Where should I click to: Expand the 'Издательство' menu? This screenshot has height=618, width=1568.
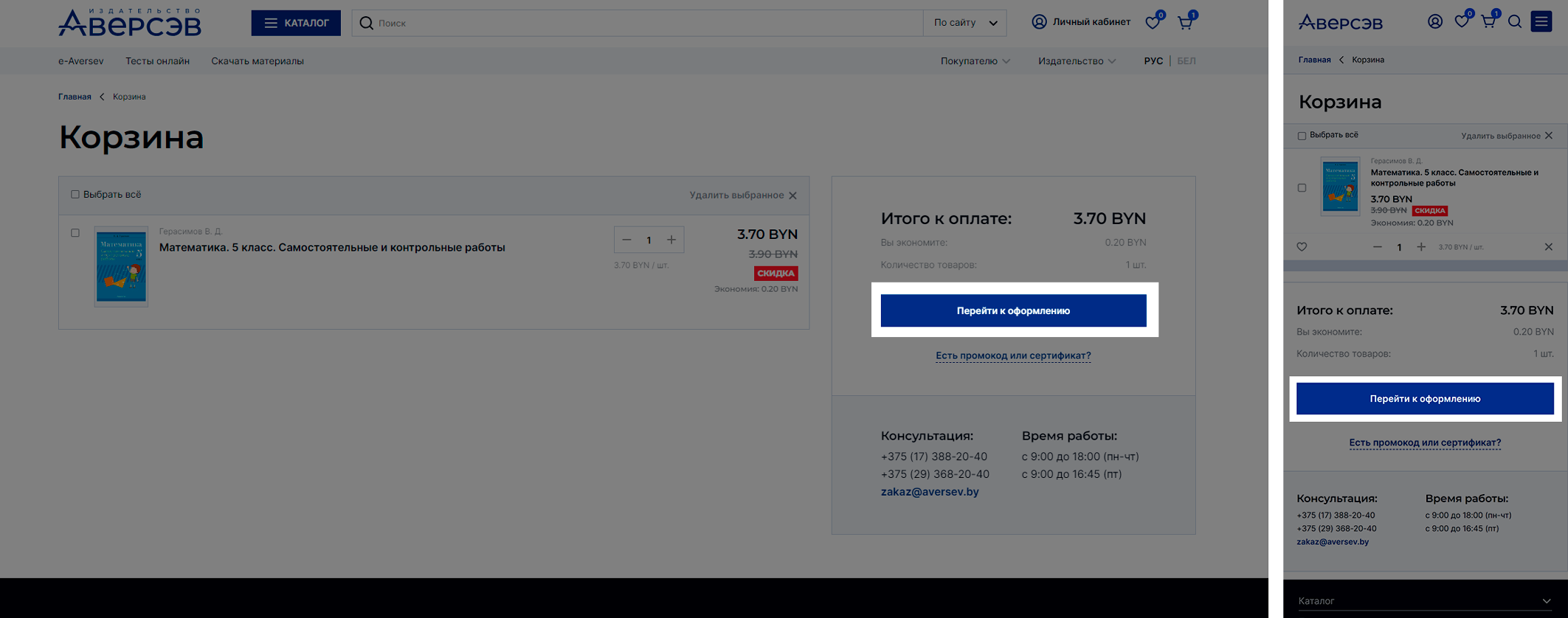[x=1077, y=61]
